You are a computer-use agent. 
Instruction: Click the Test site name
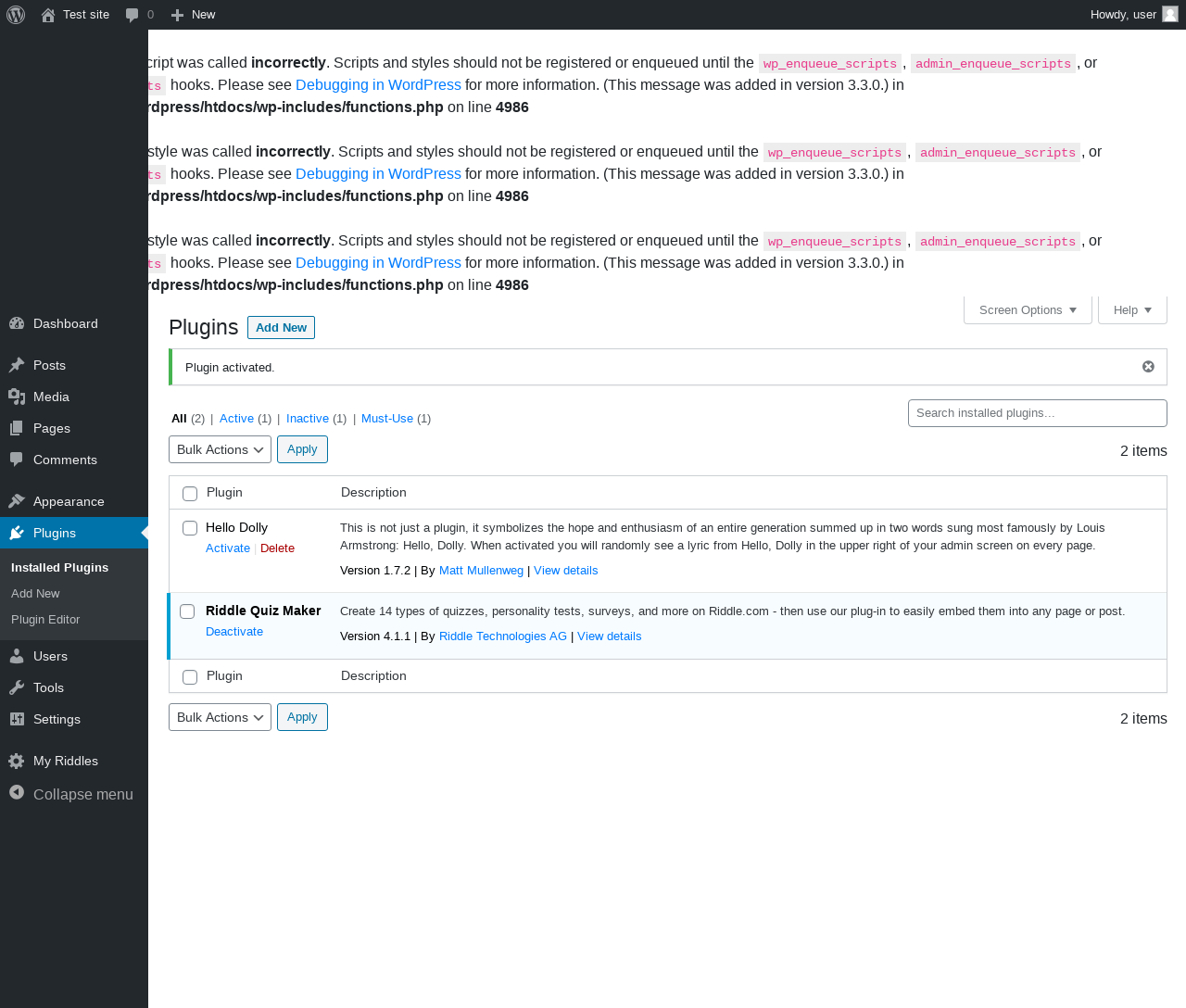click(86, 15)
